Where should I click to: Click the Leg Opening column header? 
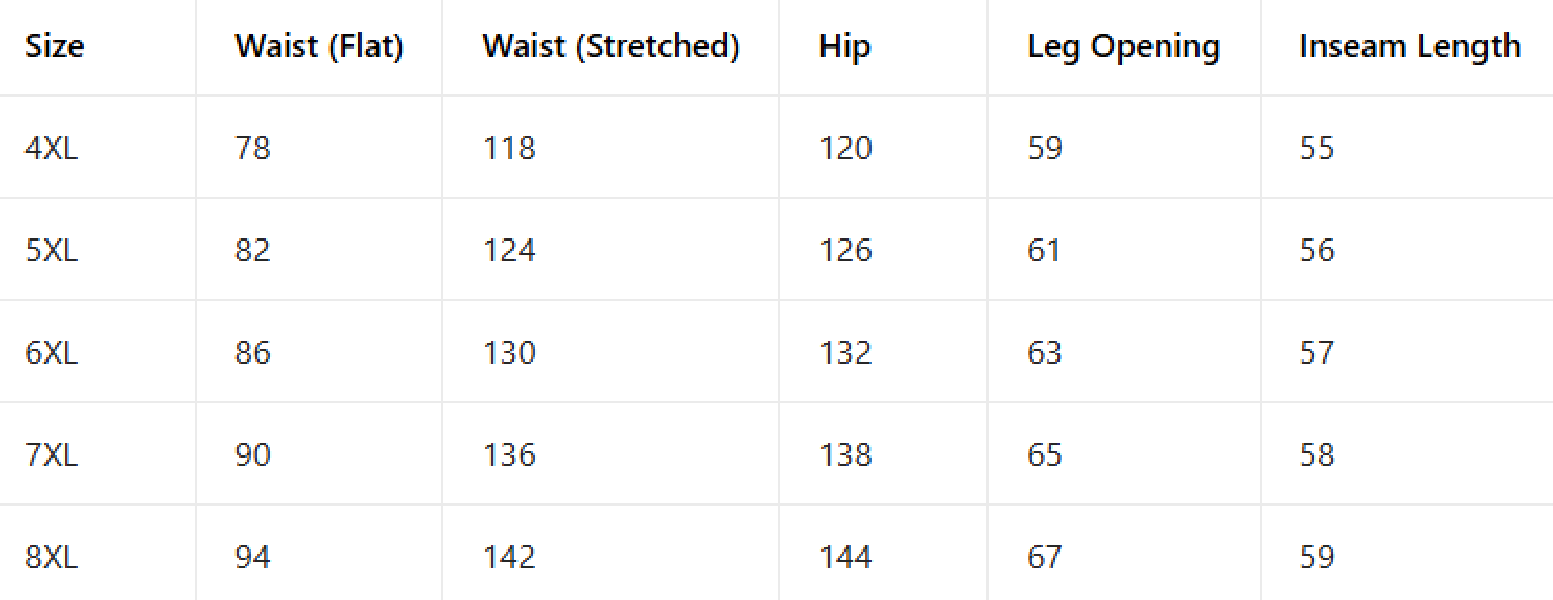pyautogui.click(x=1124, y=47)
